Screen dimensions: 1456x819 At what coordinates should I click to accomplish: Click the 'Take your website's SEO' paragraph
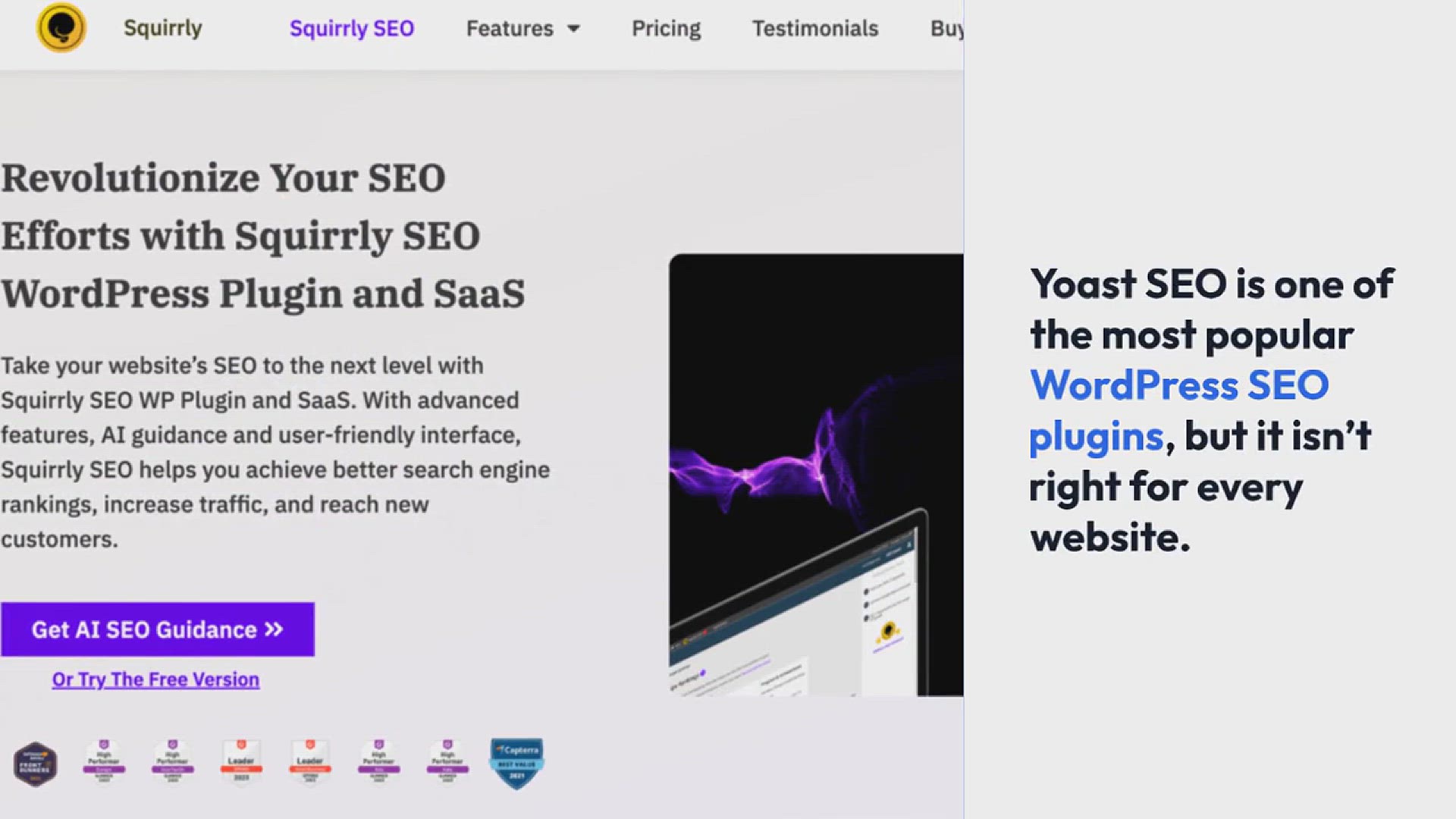[275, 452]
